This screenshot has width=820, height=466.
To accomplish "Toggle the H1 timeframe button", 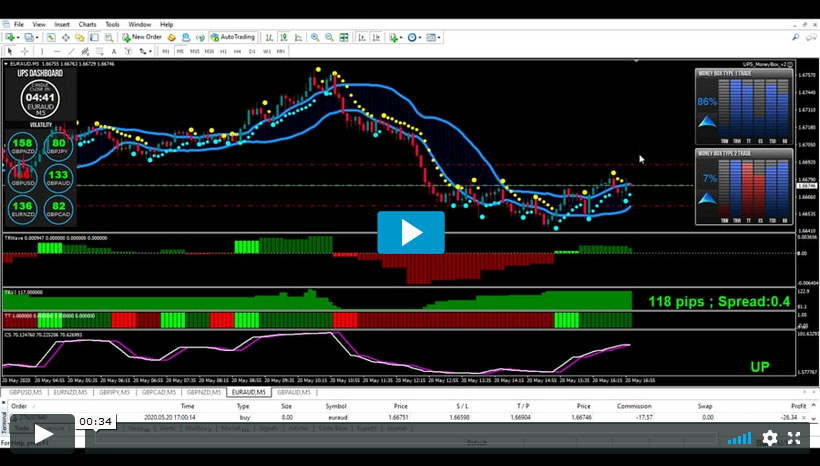I will pyautogui.click(x=223, y=51).
